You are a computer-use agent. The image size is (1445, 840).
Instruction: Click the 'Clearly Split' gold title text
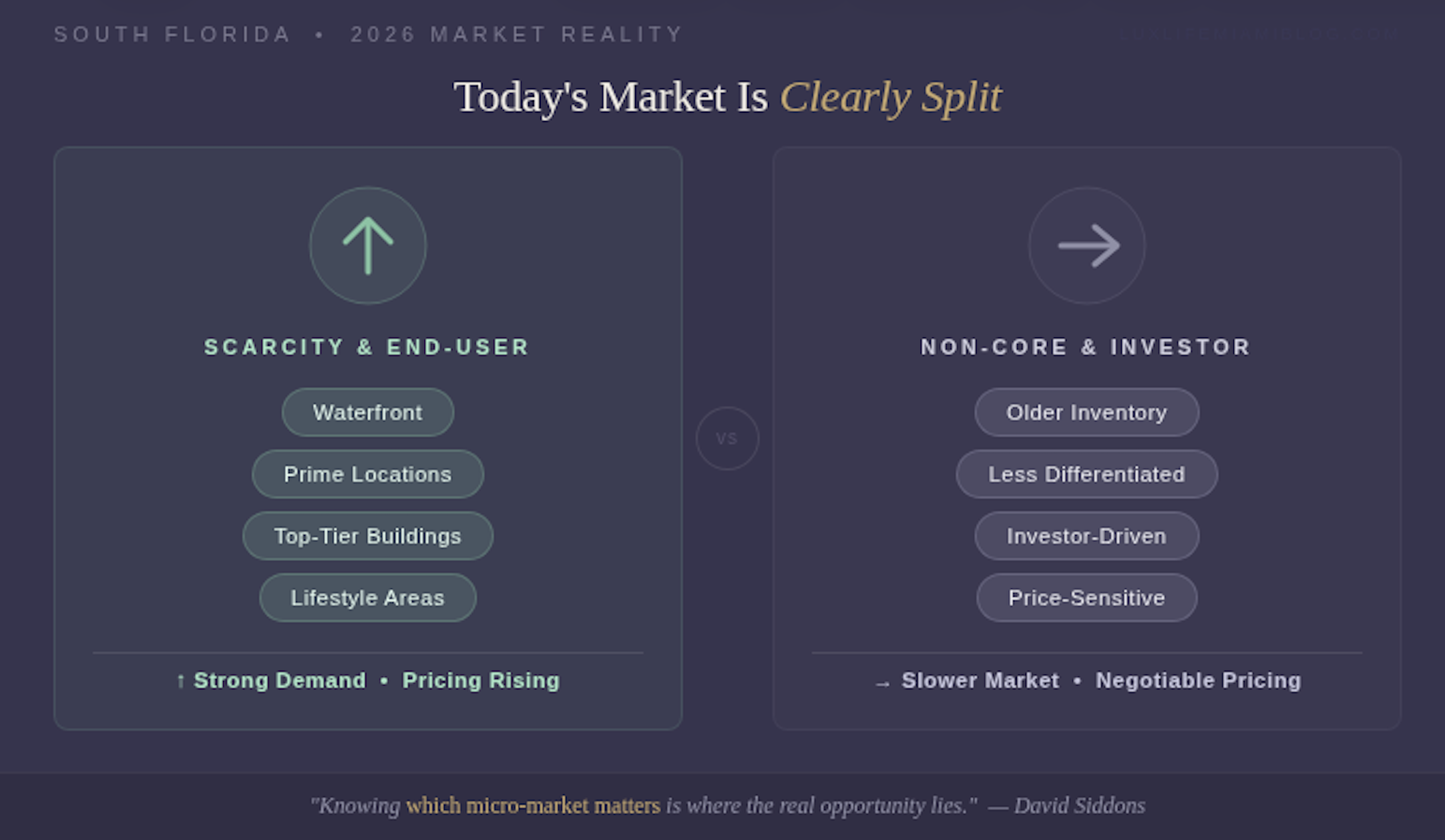pos(891,97)
